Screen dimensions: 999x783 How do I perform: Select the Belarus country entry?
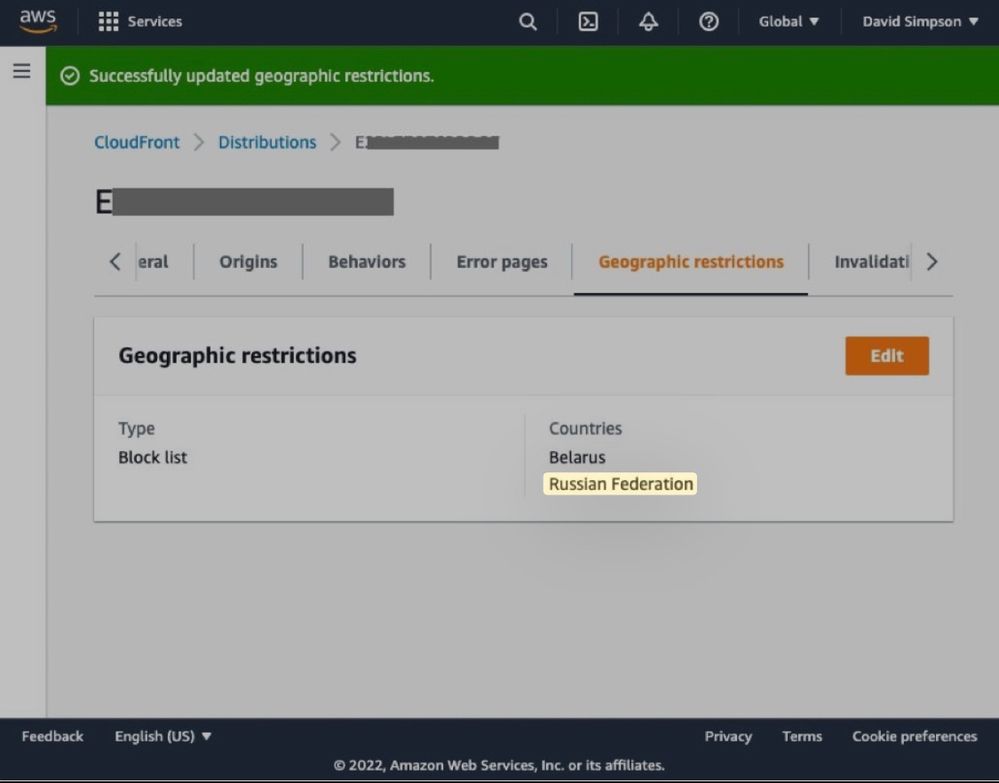577,457
